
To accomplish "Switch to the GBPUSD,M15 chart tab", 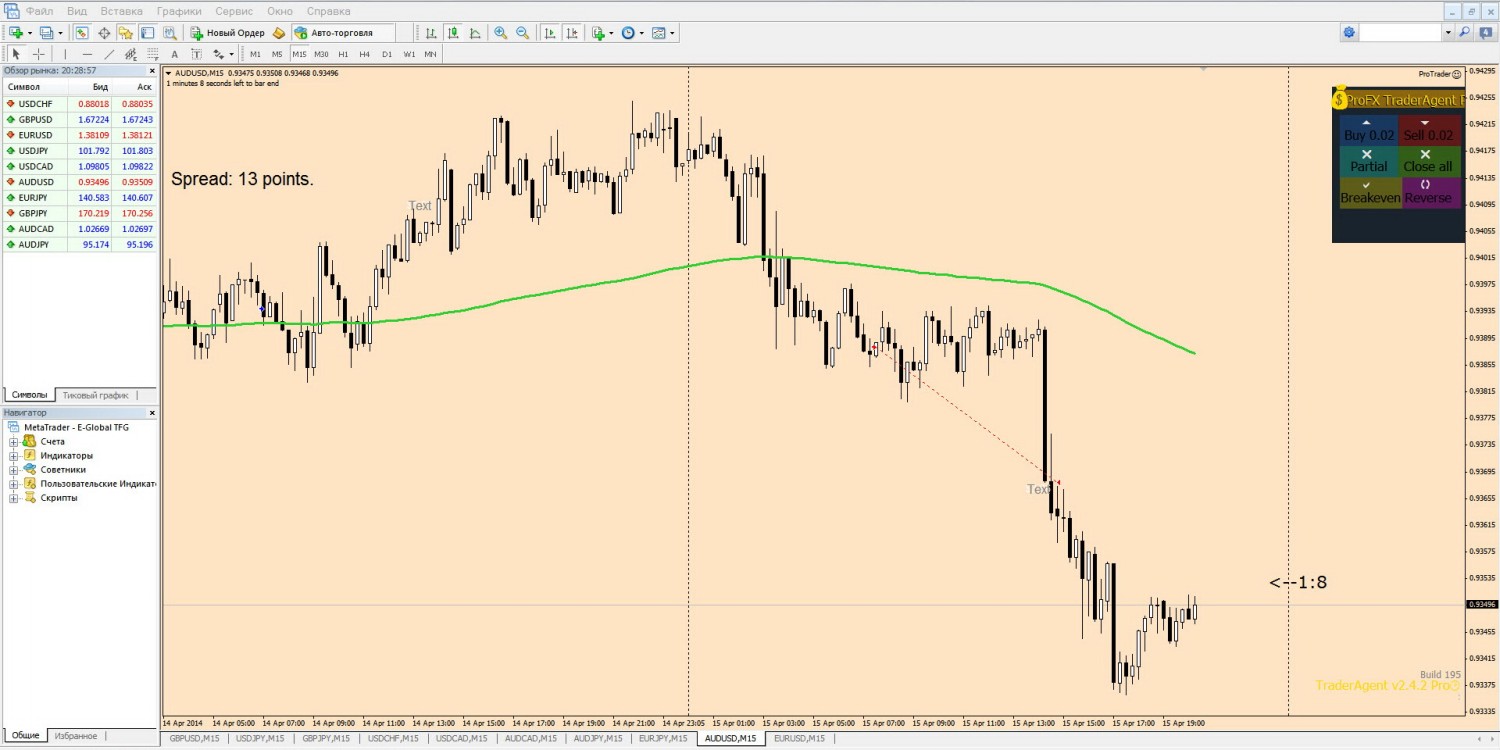I will tap(195, 738).
